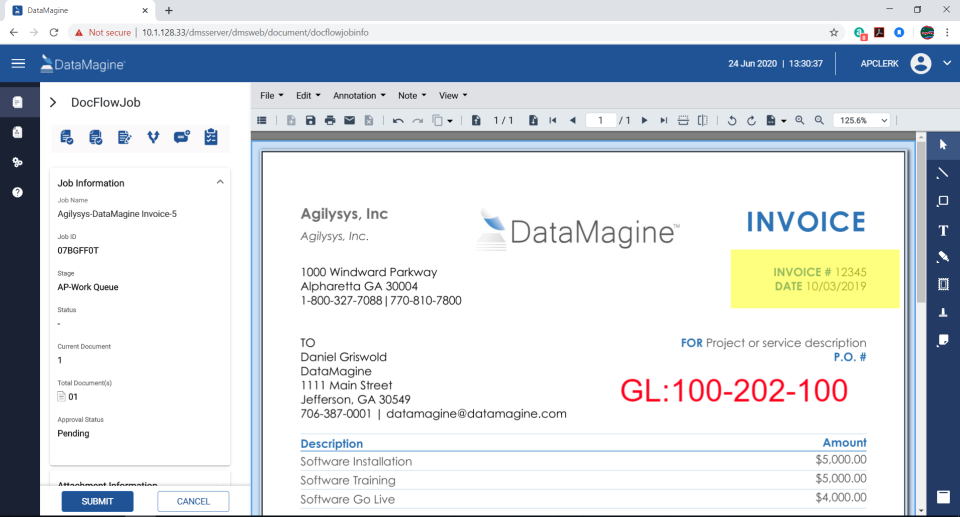Click the DataMagine header logo

83,64
